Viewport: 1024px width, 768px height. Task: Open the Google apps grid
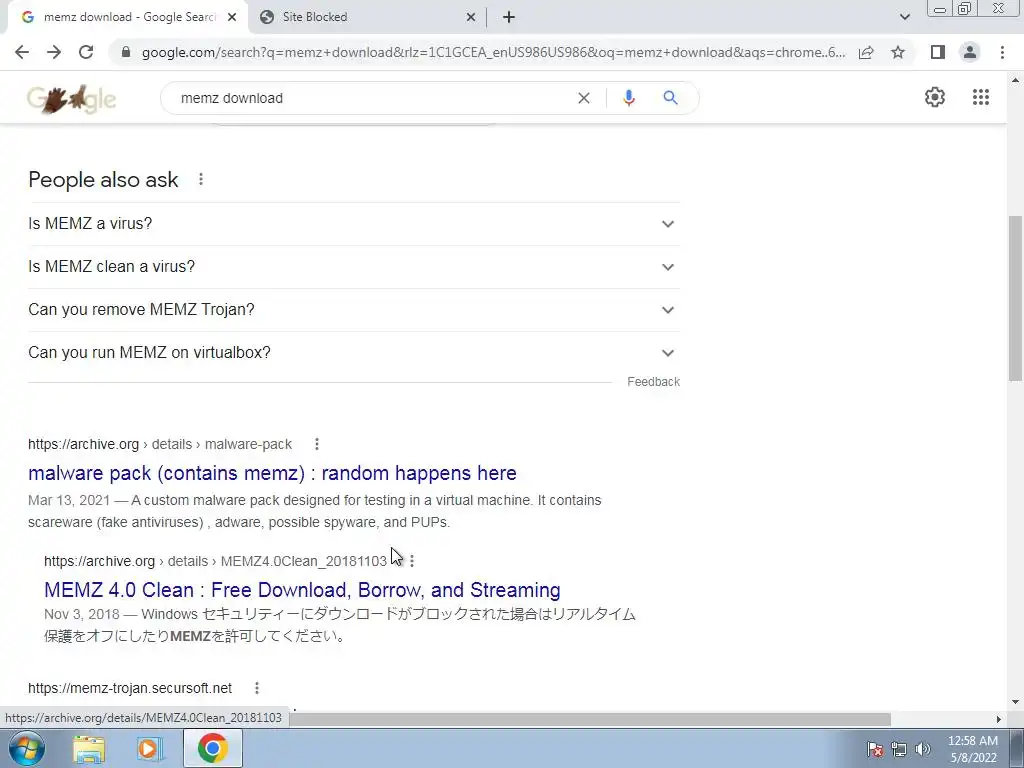tap(980, 97)
